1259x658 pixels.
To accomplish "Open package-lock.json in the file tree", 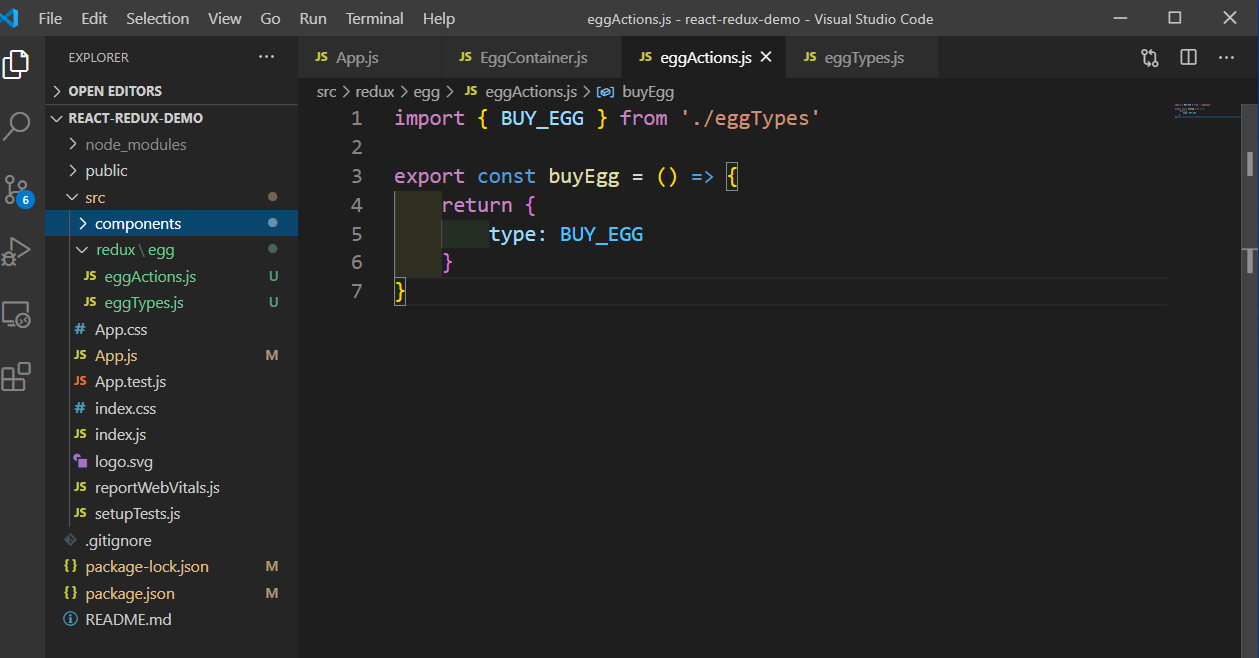I will (172, 566).
